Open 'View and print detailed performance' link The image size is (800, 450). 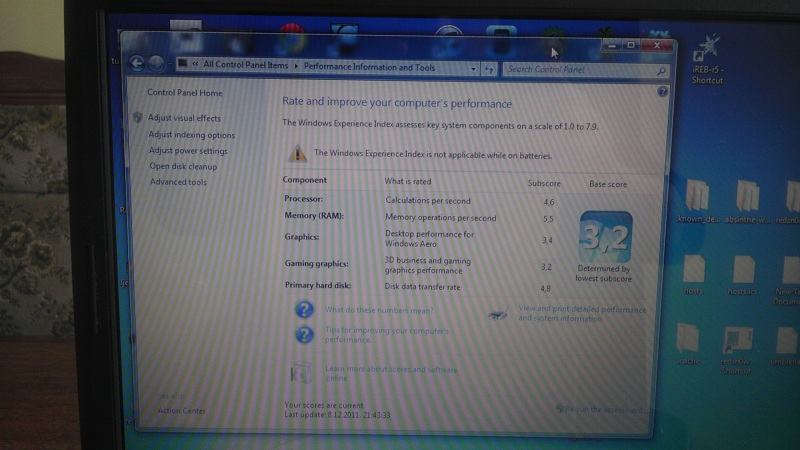pyautogui.click(x=582, y=314)
